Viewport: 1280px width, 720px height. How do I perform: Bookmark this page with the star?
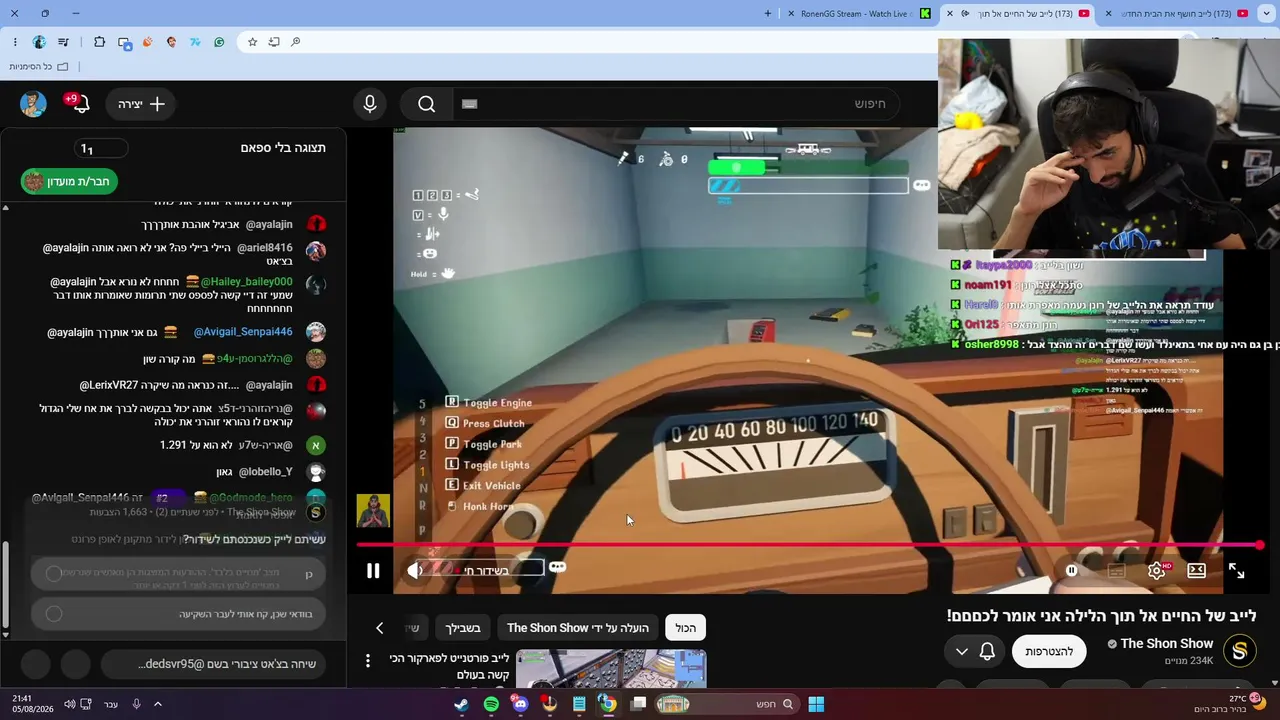pos(252,42)
